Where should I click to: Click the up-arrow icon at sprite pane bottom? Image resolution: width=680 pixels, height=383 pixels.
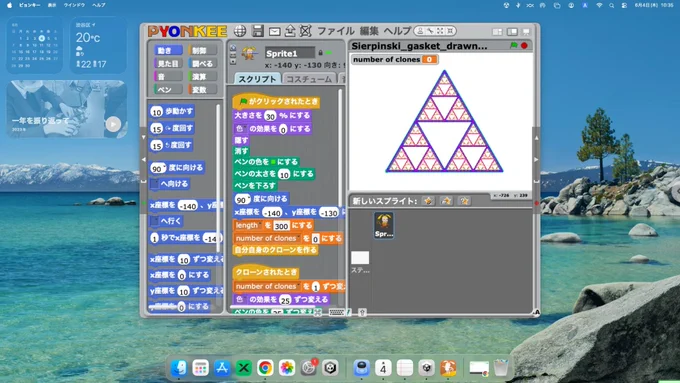tap(363, 312)
